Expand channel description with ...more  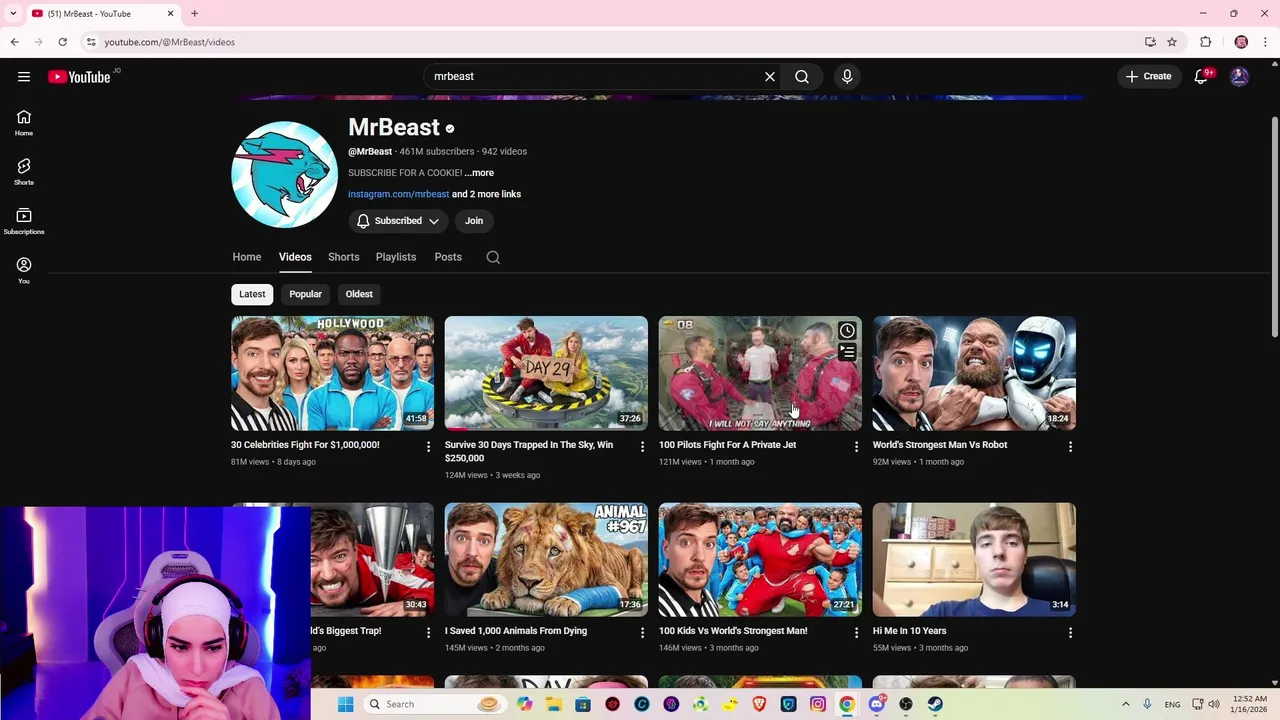point(479,173)
